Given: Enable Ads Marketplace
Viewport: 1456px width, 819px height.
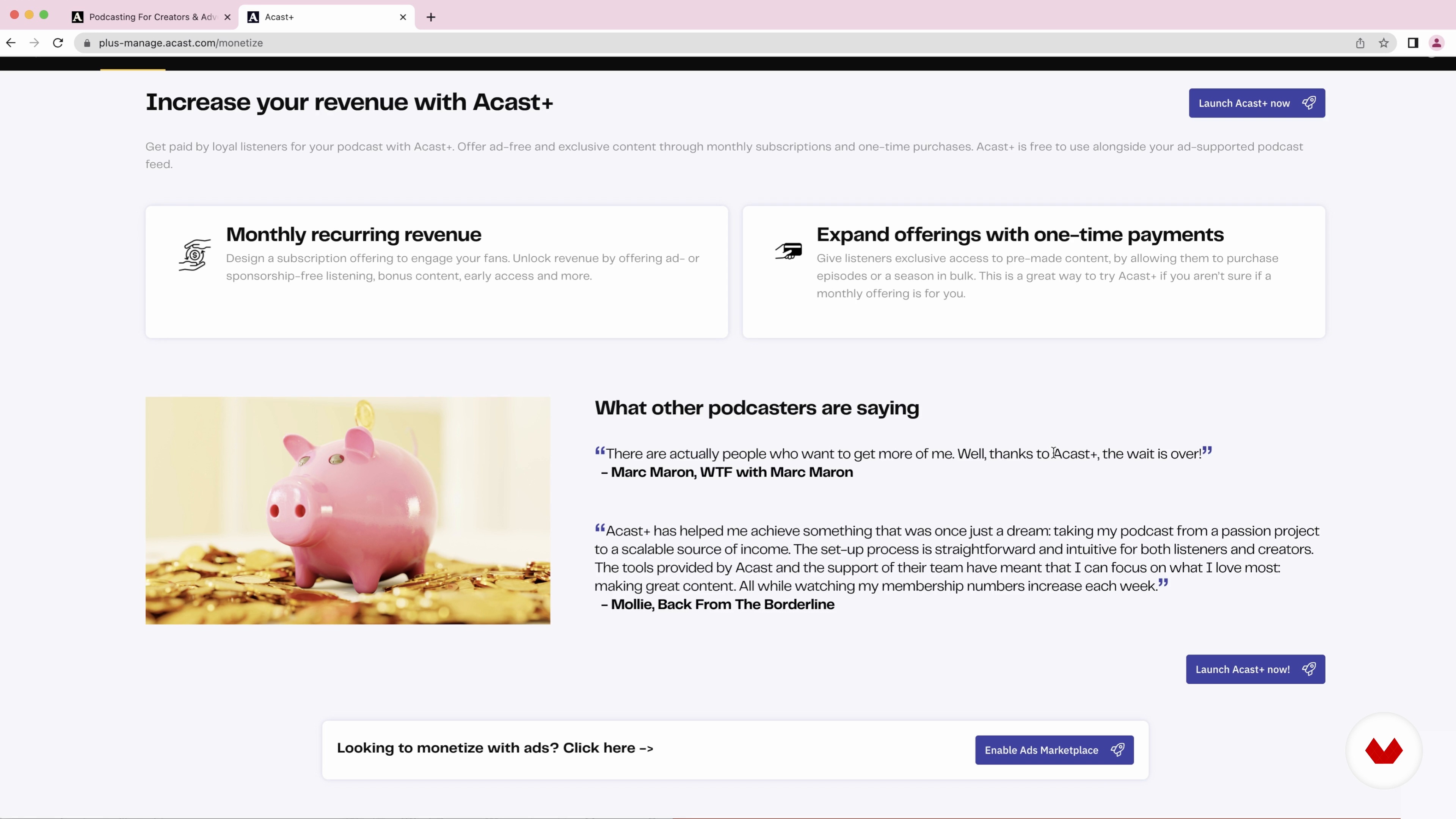Looking at the screenshot, I should coord(1054,750).
